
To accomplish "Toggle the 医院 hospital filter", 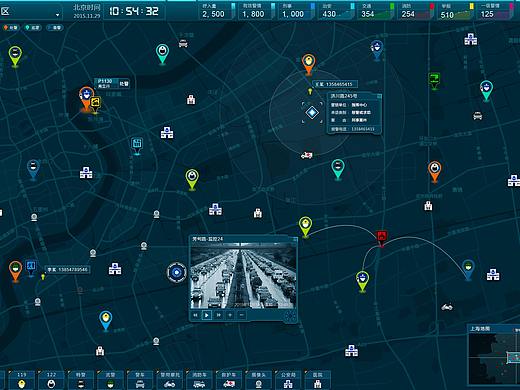I will tap(318, 380).
